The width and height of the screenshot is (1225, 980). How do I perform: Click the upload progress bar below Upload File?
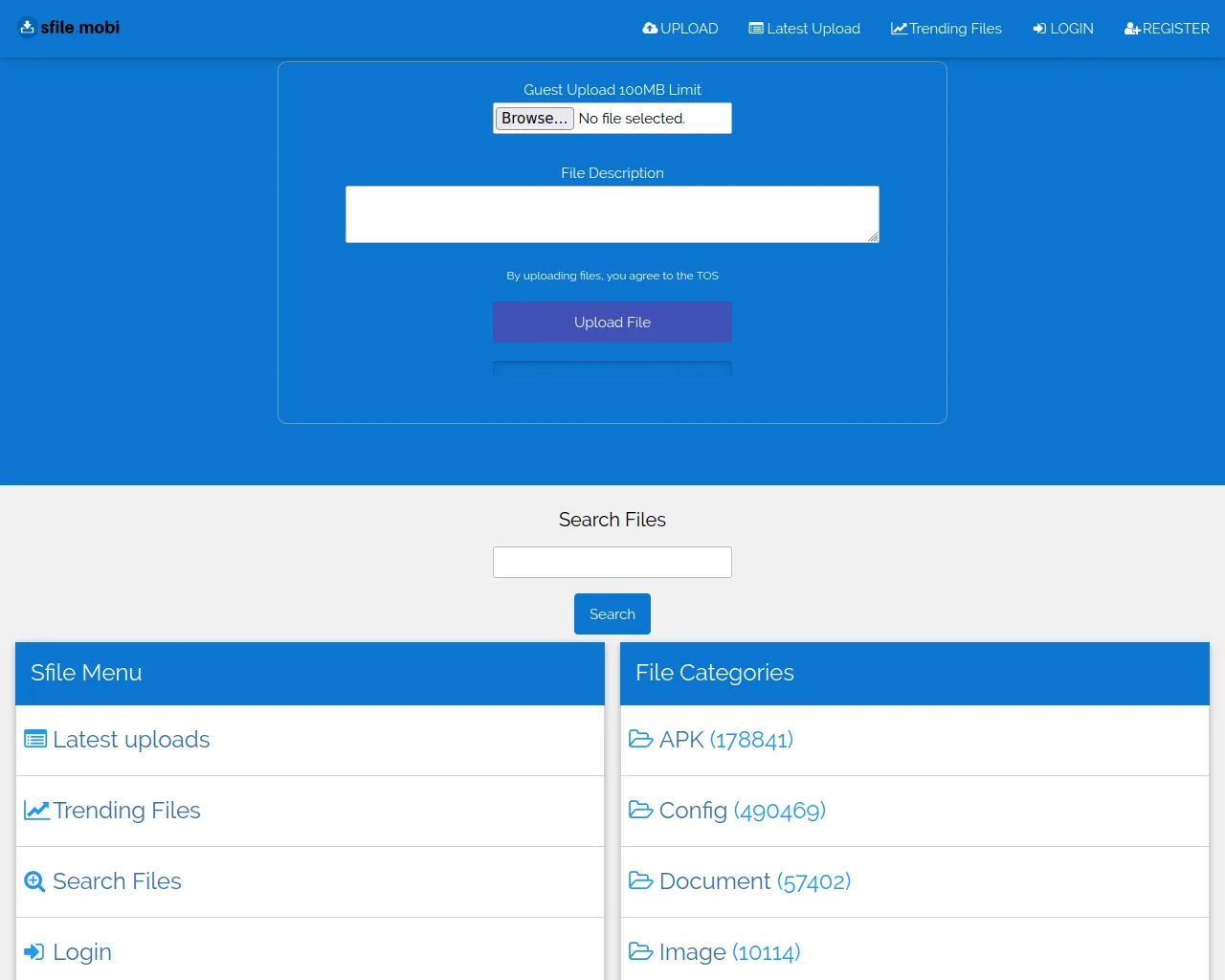612,368
